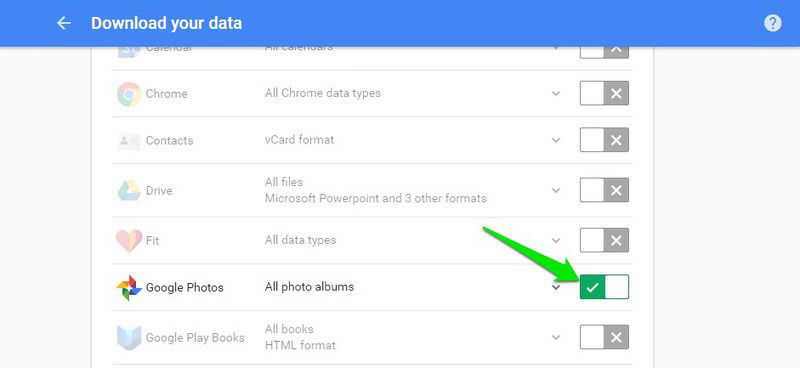
Task: Open the help question mark icon
Action: (x=772, y=23)
